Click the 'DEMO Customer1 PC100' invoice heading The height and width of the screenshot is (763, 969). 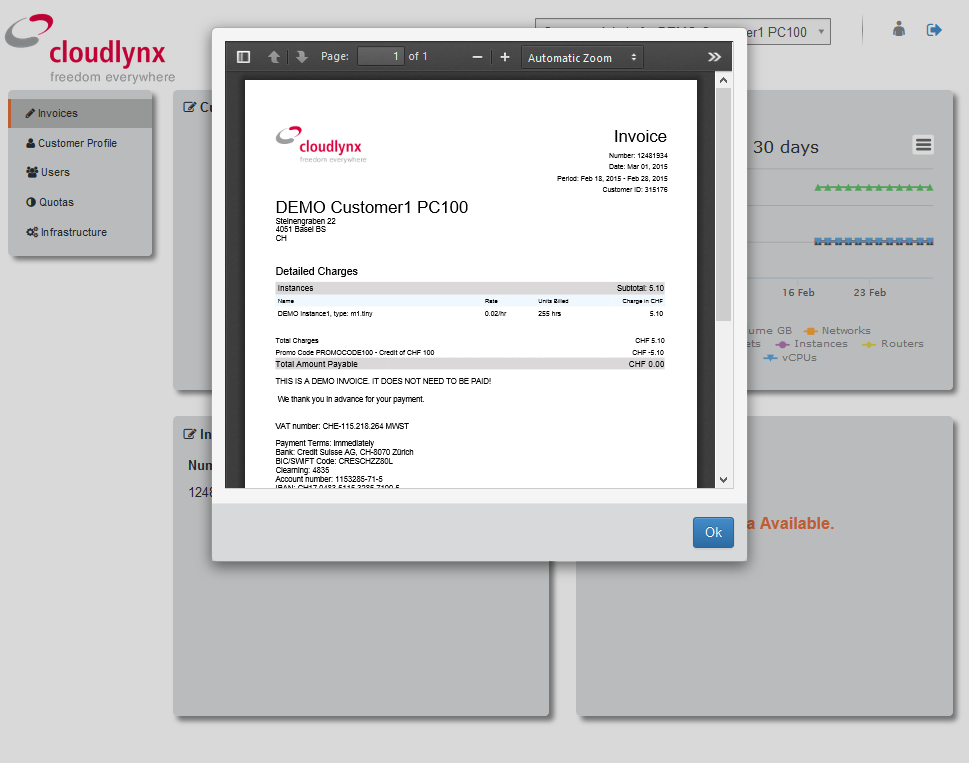click(x=371, y=207)
